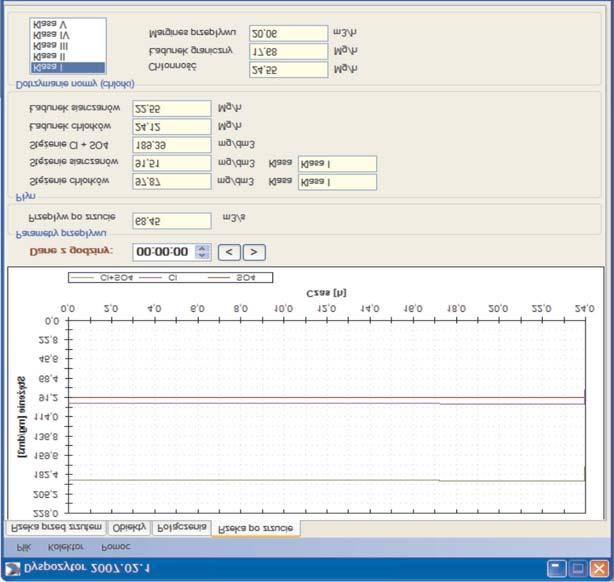Click the Stężenie Cl + SO4 field 189,39
Image resolution: width=614 pixels, height=582 pixels.
172,145
